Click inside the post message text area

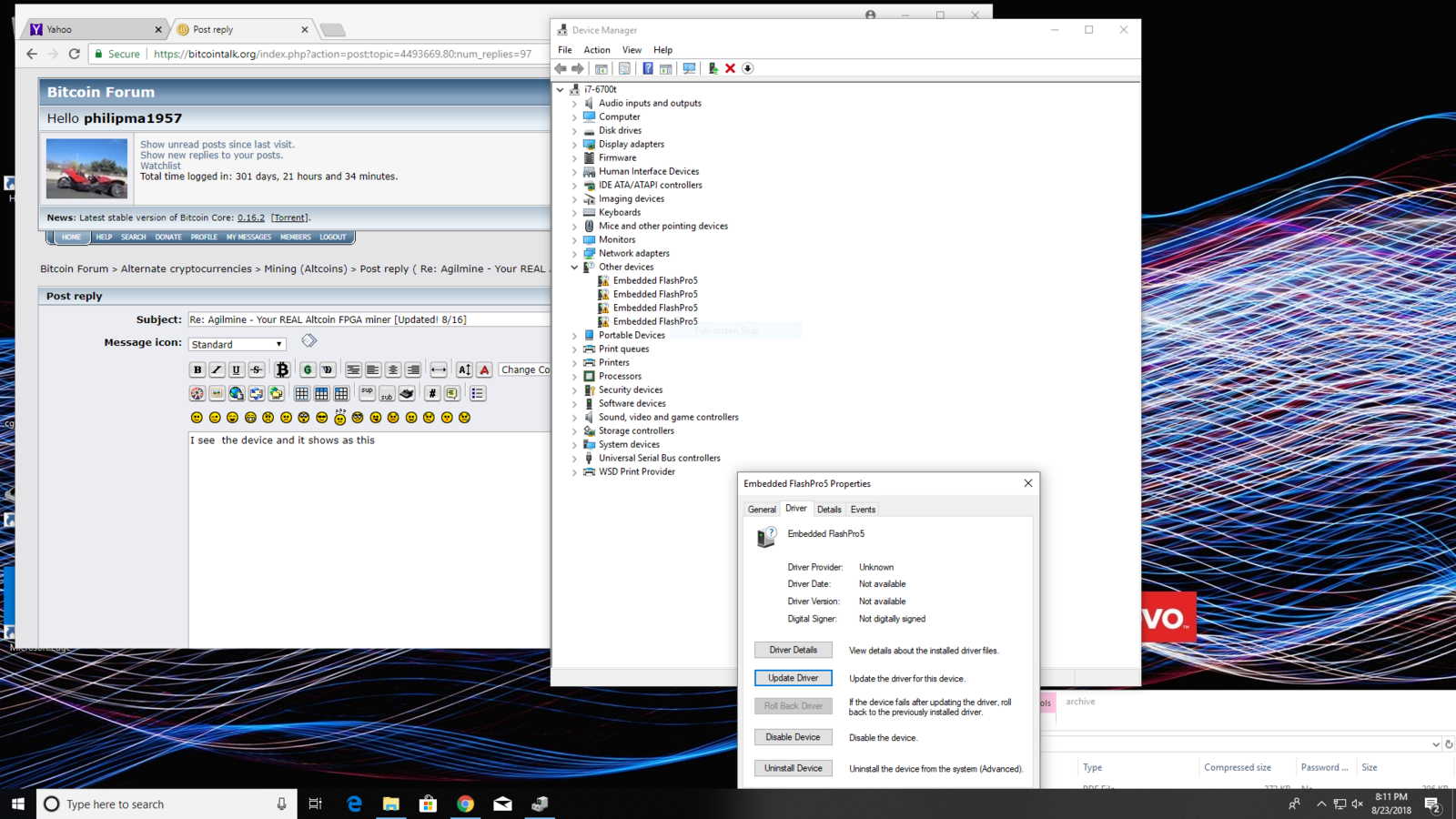pyautogui.click(x=369, y=539)
